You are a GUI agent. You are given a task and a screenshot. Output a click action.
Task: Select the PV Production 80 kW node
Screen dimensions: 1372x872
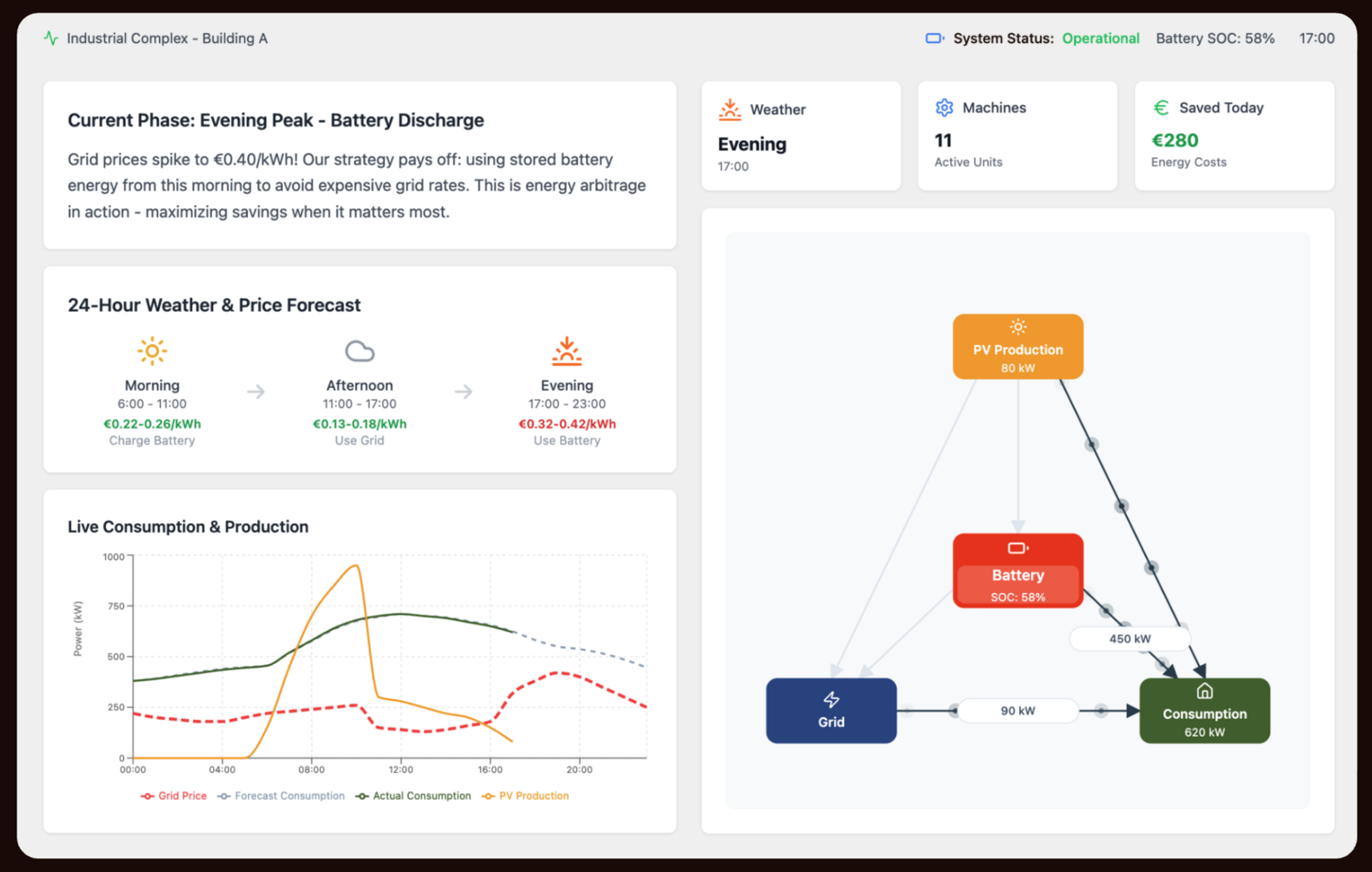coord(1018,347)
